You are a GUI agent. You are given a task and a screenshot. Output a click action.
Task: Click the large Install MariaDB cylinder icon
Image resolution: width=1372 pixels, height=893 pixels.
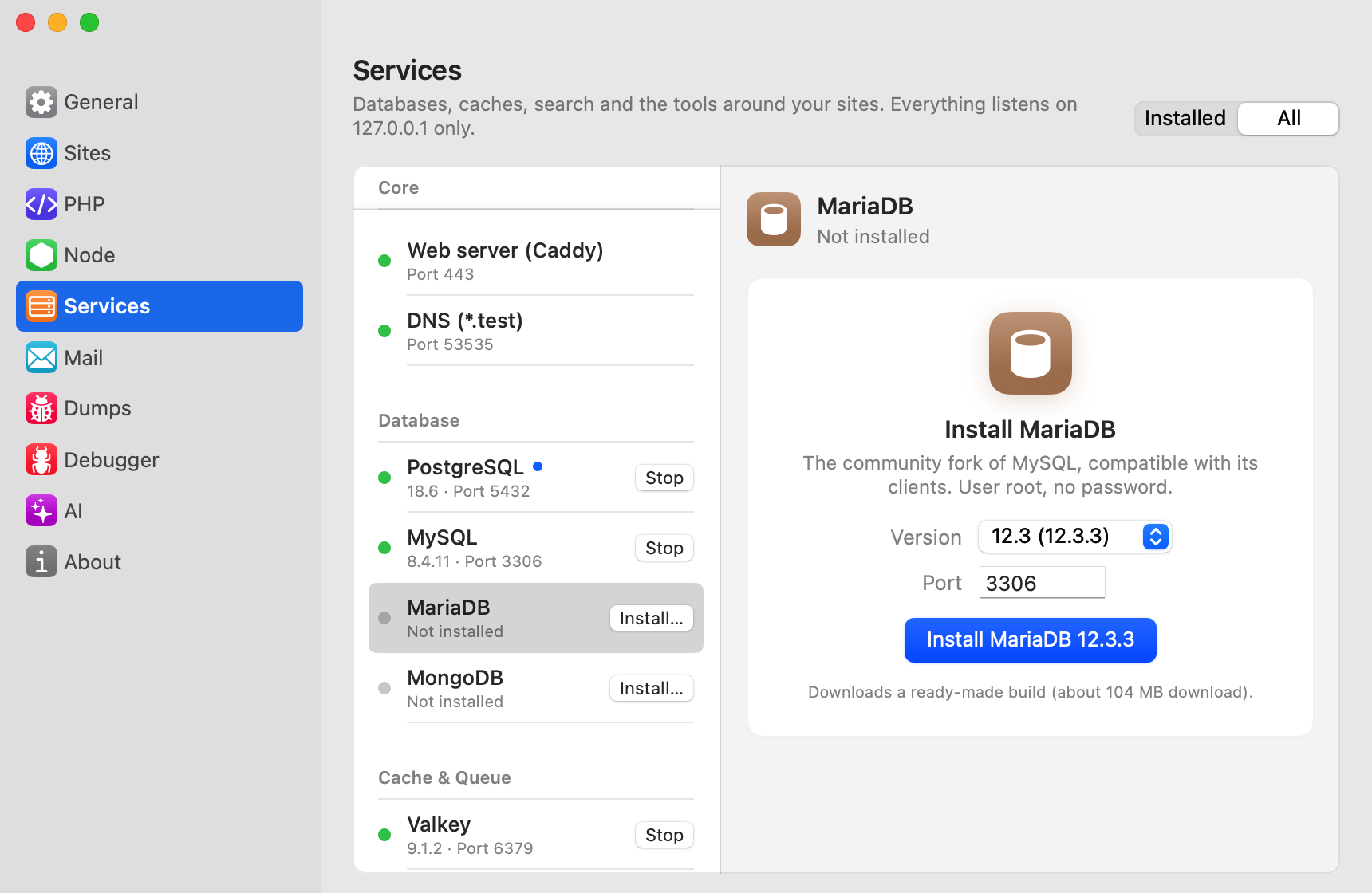pos(1031,353)
